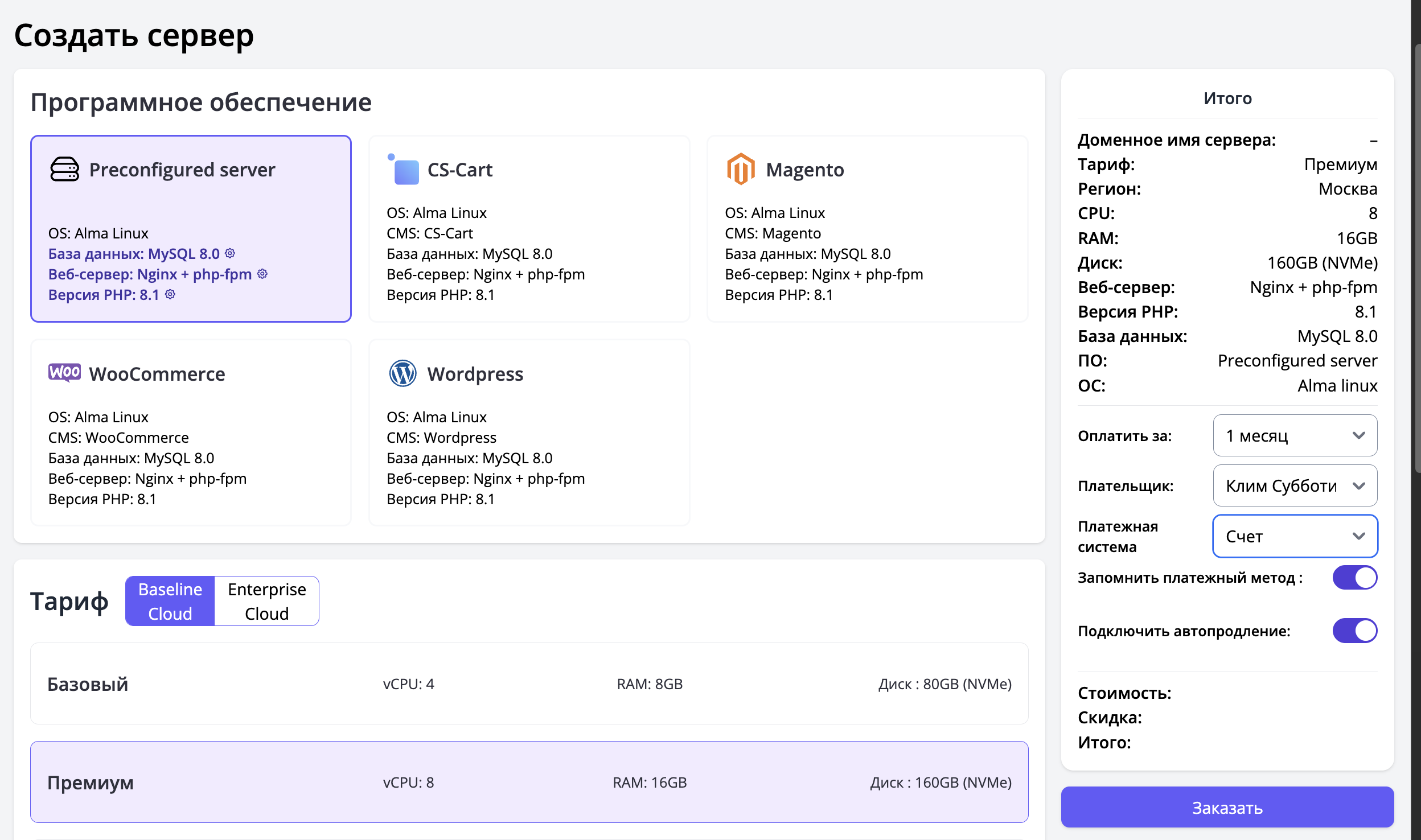Click the Preconfigured server stack icon
The image size is (1421, 840).
64,170
